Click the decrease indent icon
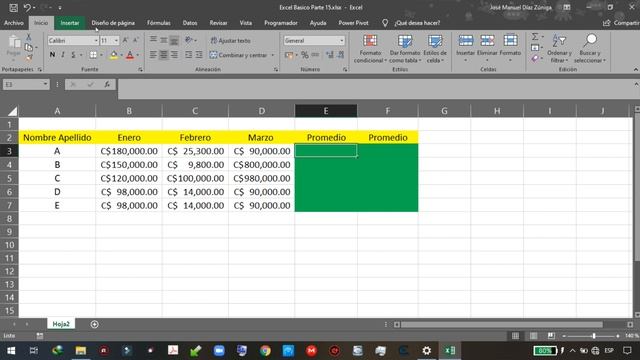This screenshot has width=640, height=360. 189,55
